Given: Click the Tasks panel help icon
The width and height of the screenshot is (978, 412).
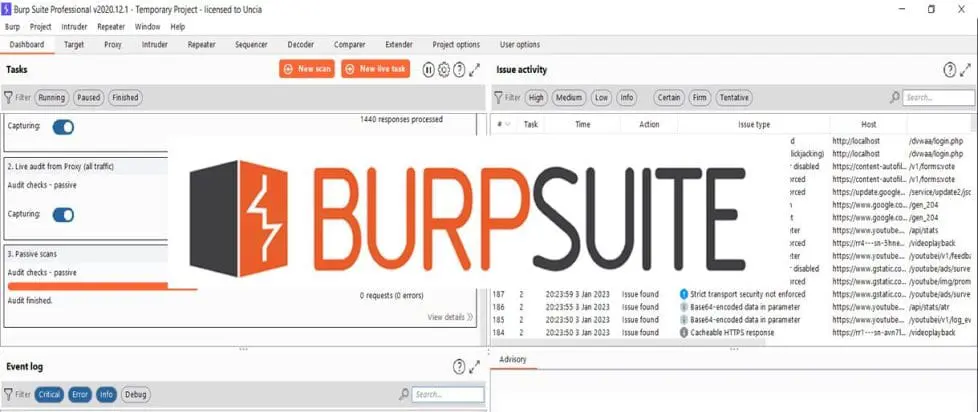Looking at the screenshot, I should (x=459, y=69).
